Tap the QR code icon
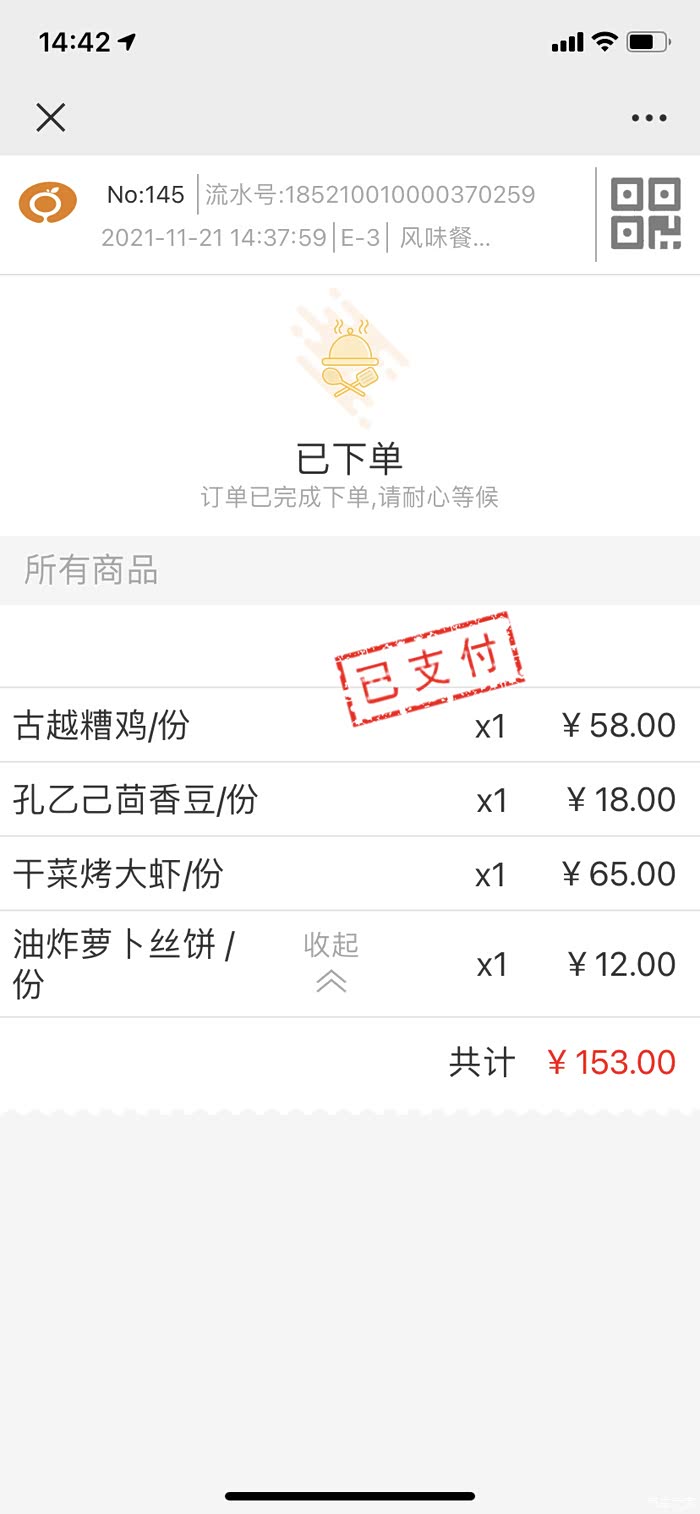This screenshot has width=700, height=1514. [646, 214]
